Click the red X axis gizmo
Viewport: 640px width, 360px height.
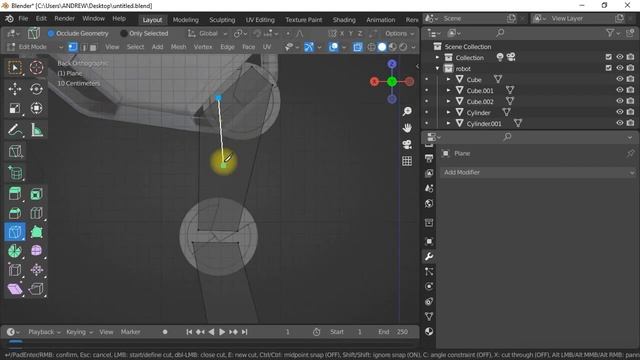374,82
